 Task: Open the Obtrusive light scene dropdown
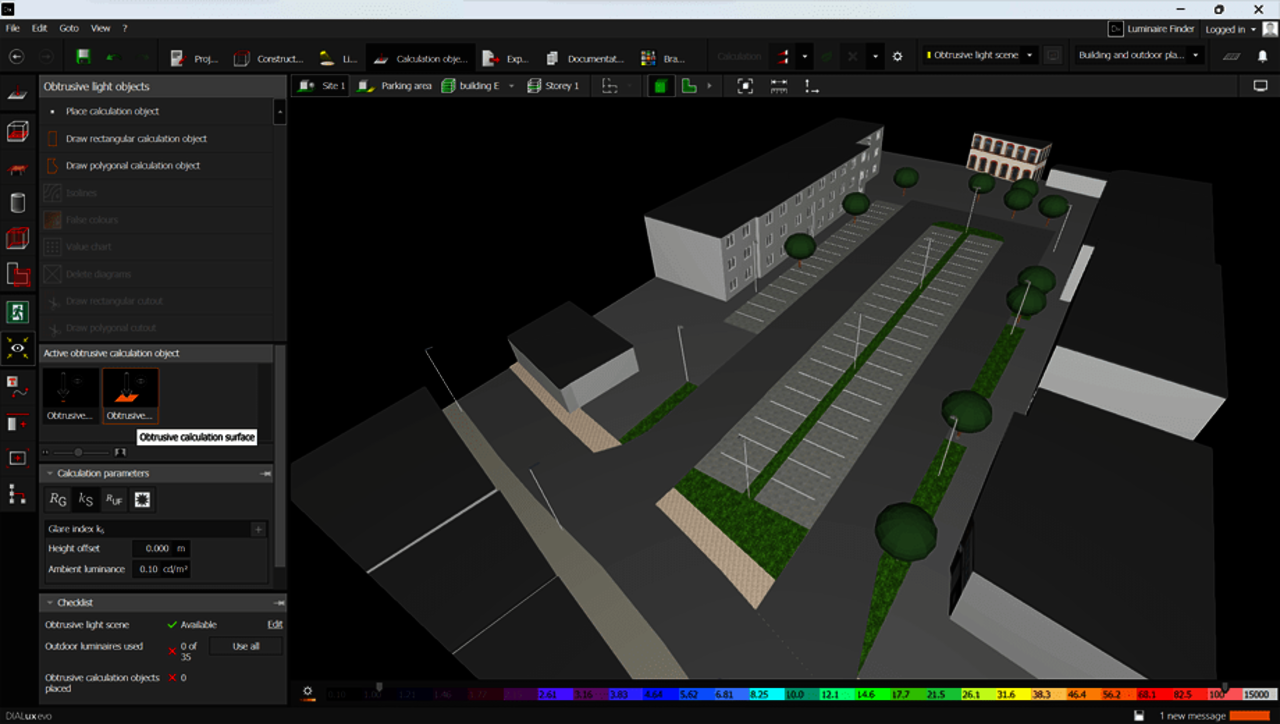(1029, 56)
